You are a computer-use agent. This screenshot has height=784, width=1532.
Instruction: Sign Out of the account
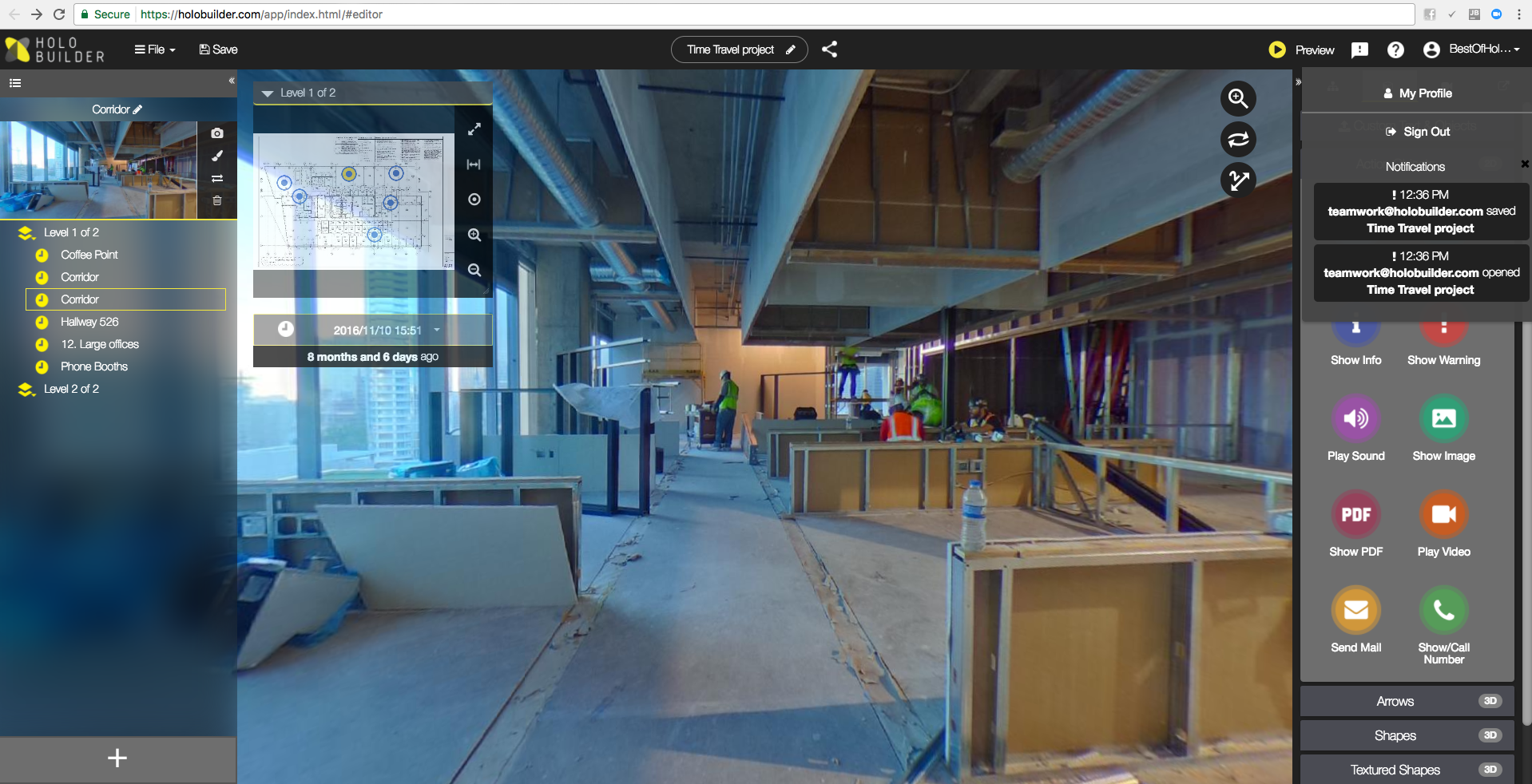[1417, 131]
